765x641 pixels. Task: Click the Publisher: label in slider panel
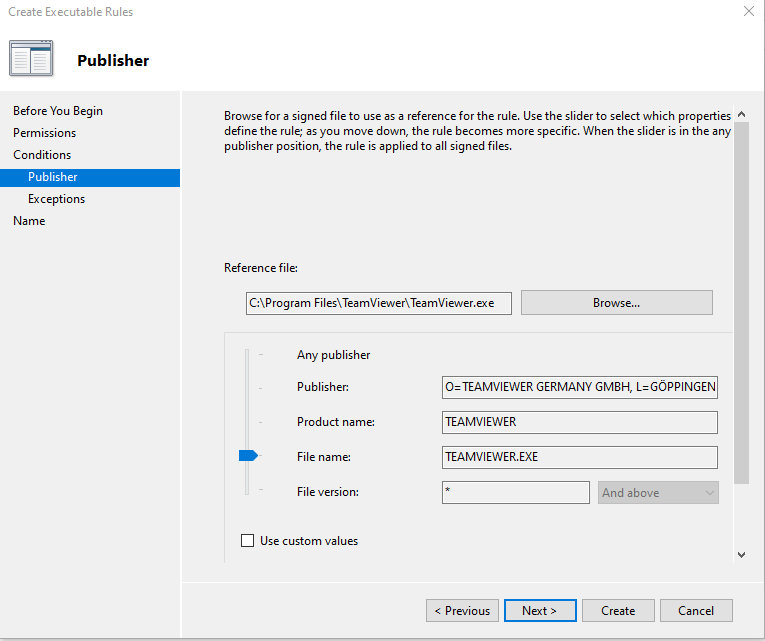pyautogui.click(x=322, y=387)
